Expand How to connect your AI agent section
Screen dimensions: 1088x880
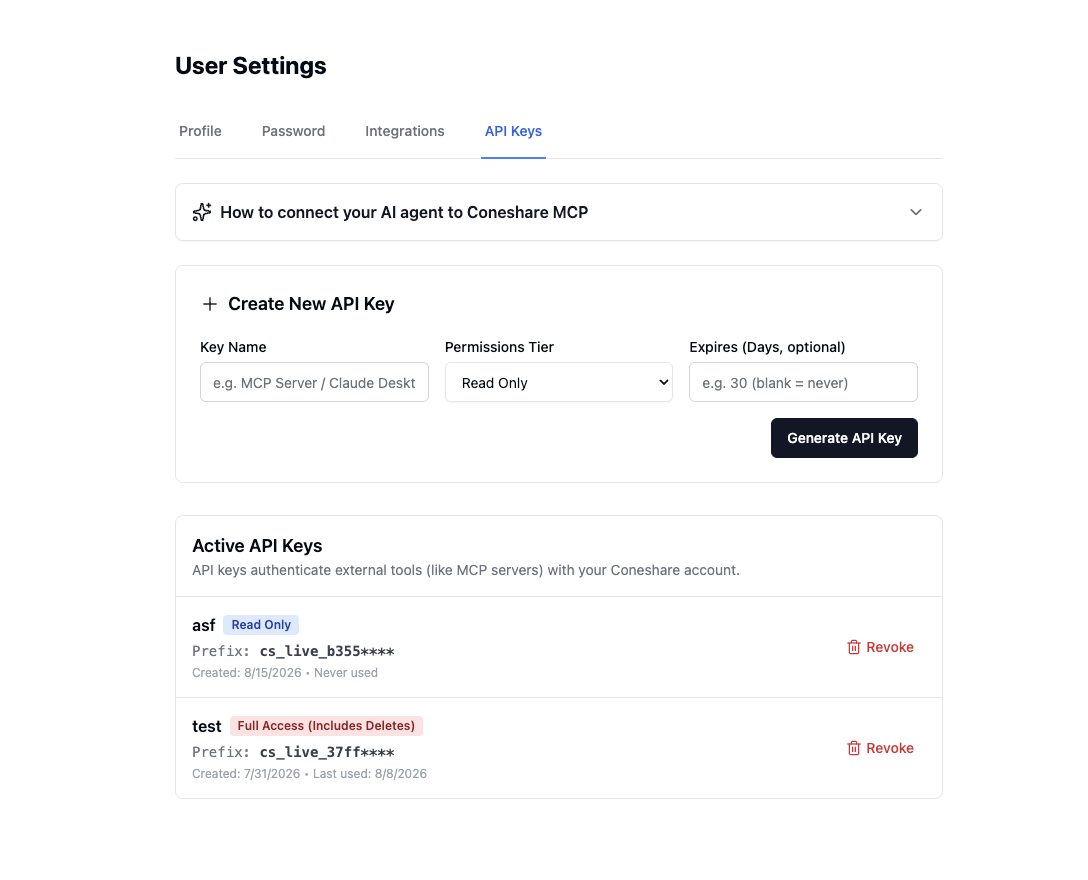pos(559,212)
